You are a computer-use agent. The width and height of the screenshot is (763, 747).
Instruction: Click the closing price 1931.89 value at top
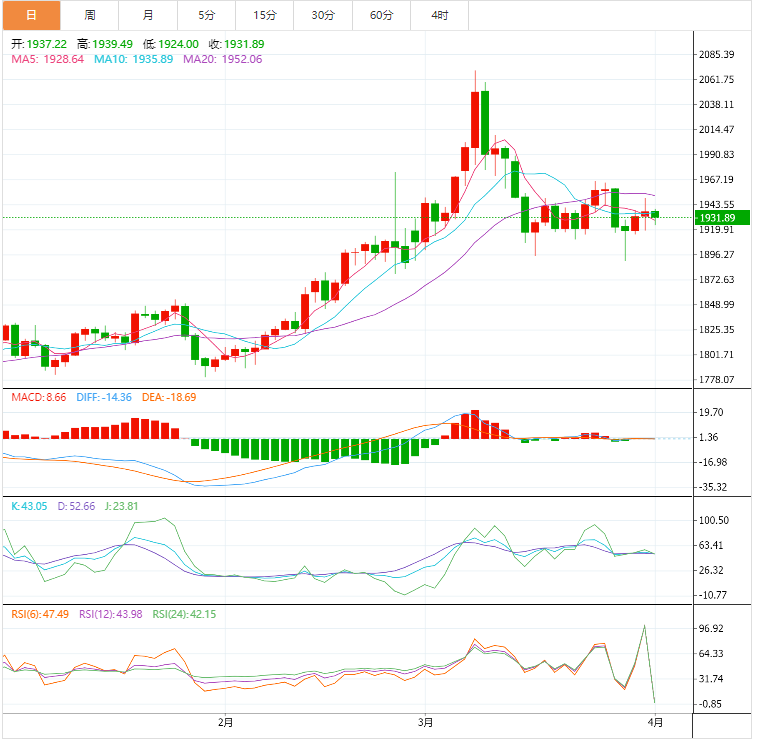pyautogui.click(x=244, y=44)
